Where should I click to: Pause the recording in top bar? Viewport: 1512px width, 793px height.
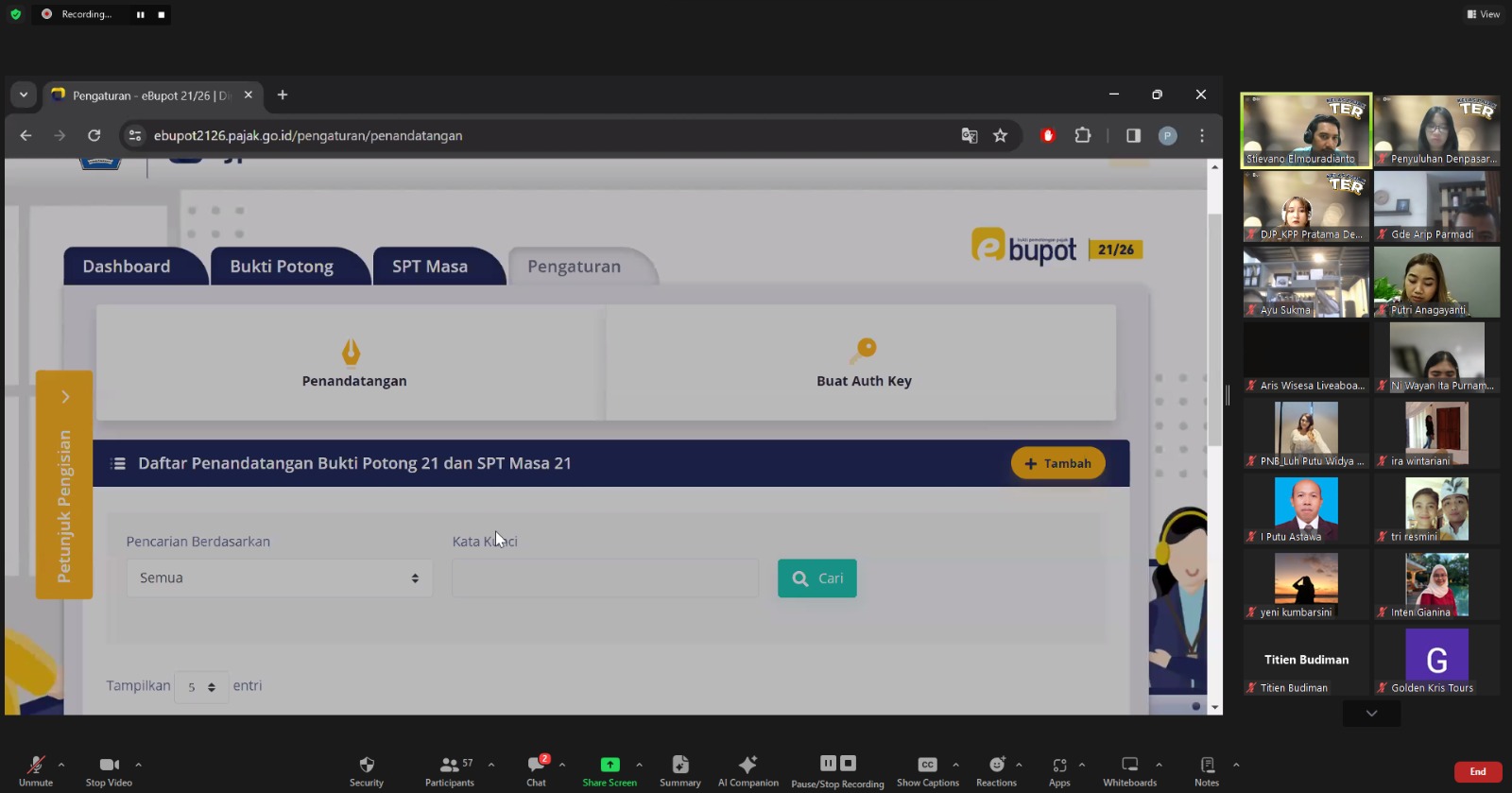[x=140, y=14]
